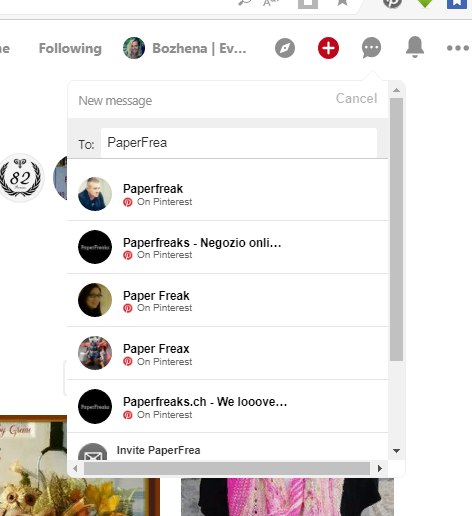
Task: Open the notifications bell icon
Action: (x=415, y=47)
